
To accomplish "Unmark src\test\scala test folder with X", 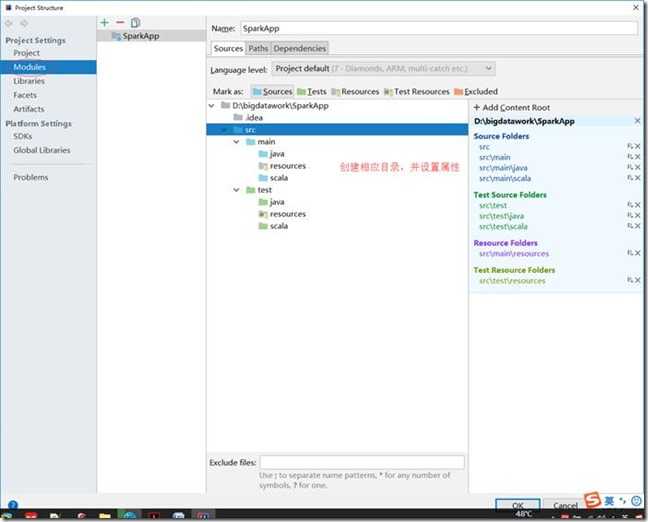I will point(638,226).
